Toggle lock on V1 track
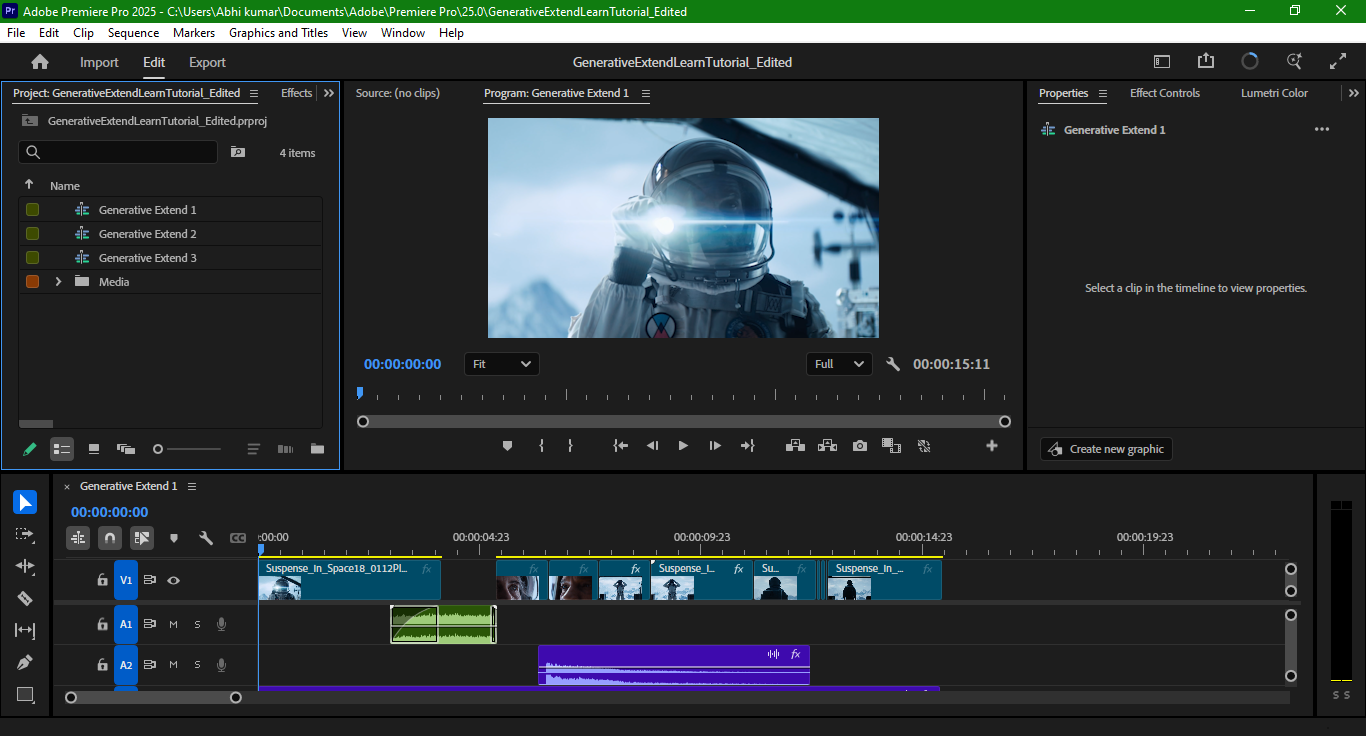The width and height of the screenshot is (1366, 736). [x=101, y=580]
